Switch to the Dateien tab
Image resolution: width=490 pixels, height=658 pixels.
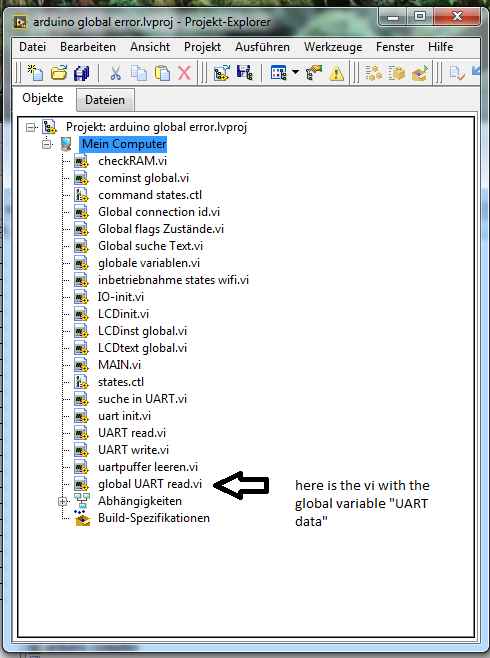tap(105, 100)
